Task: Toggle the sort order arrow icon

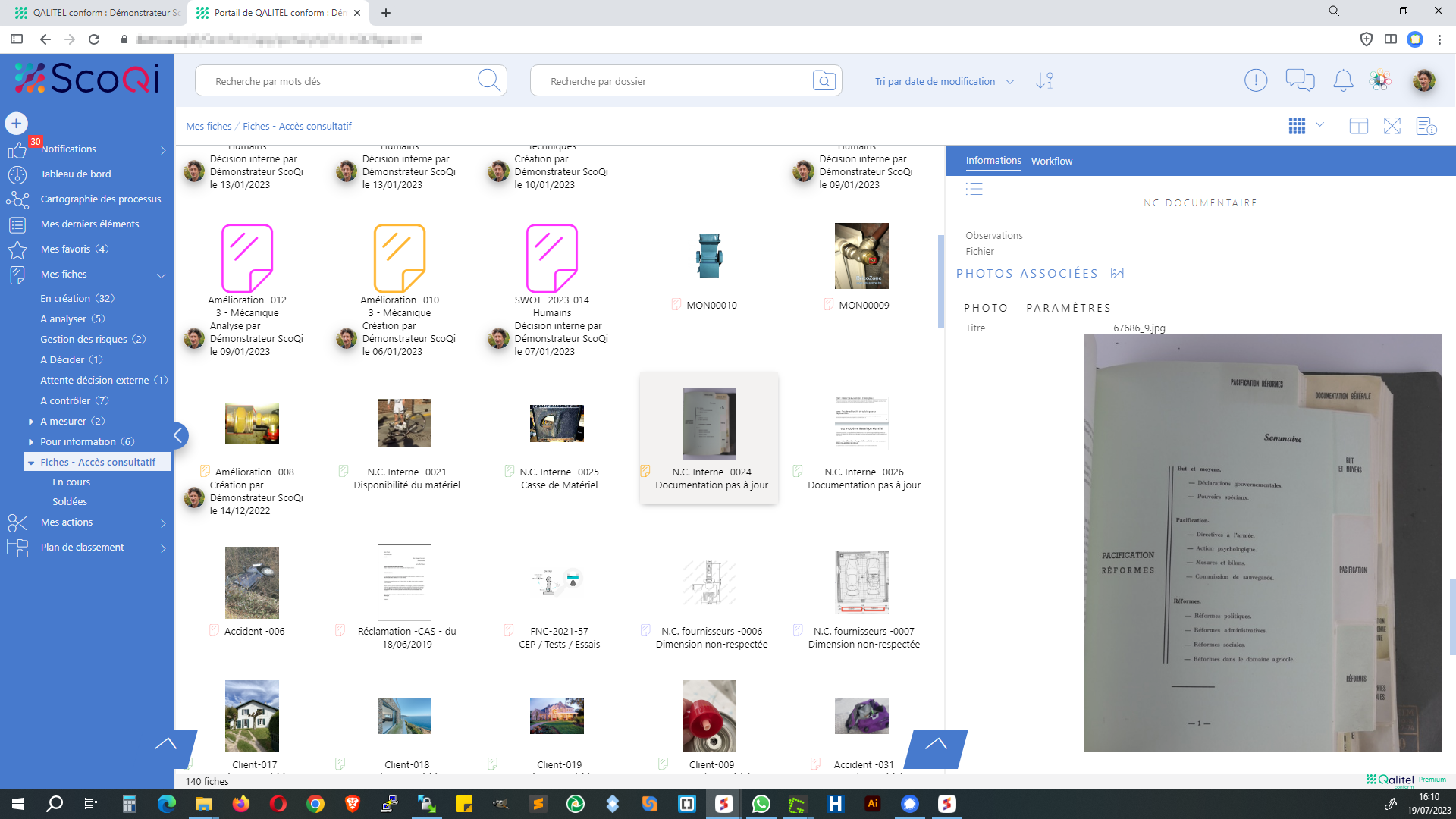Action: [1045, 80]
